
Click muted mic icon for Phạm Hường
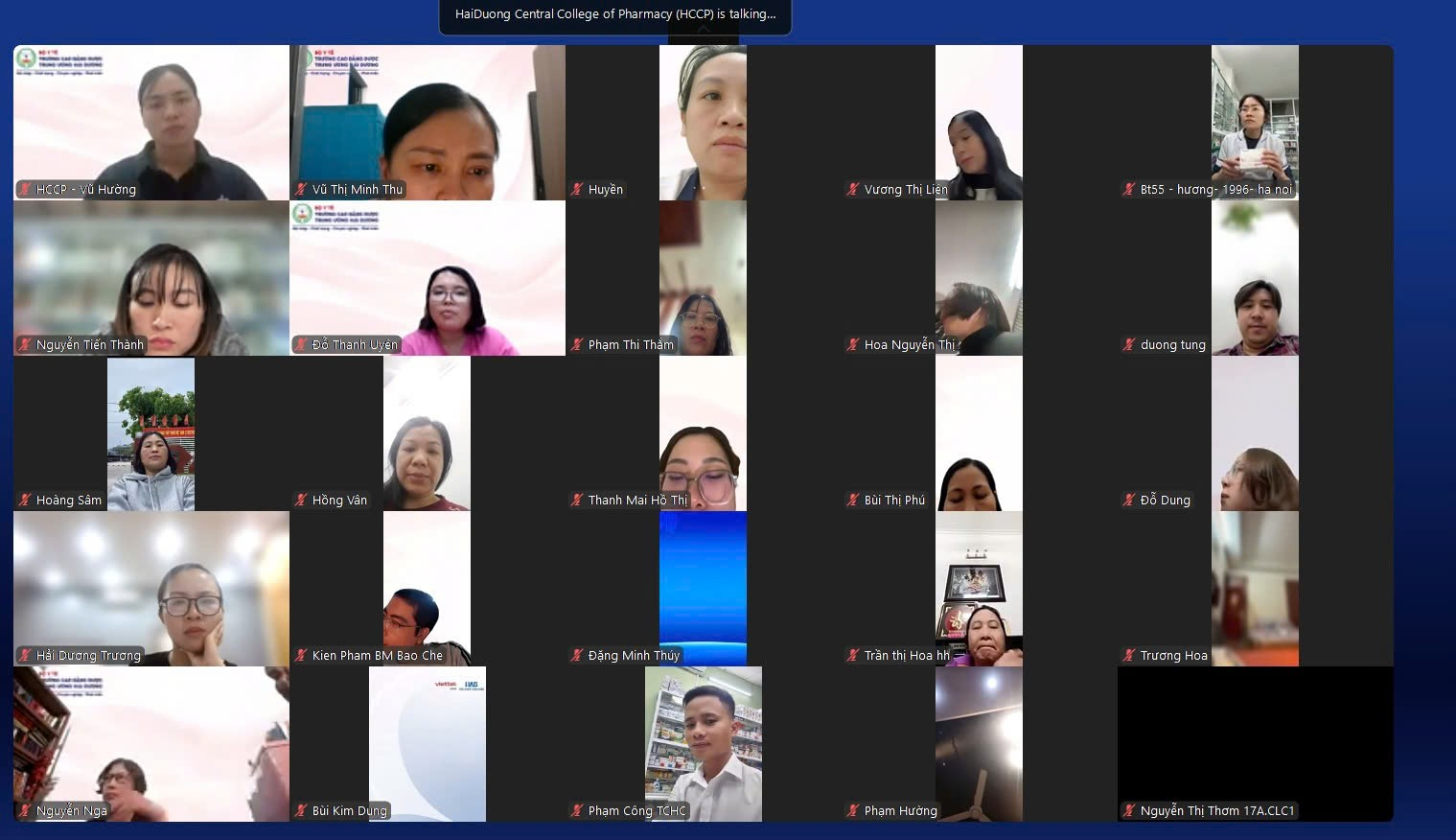click(853, 811)
